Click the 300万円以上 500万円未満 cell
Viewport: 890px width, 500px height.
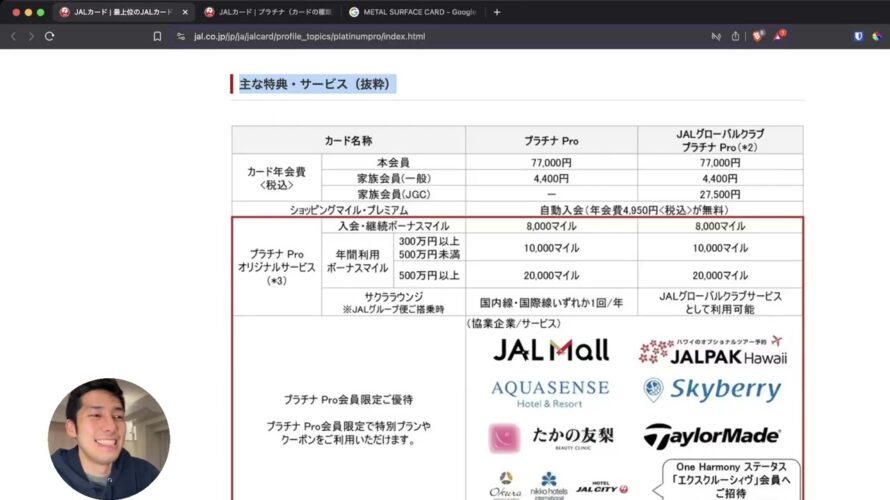point(429,248)
